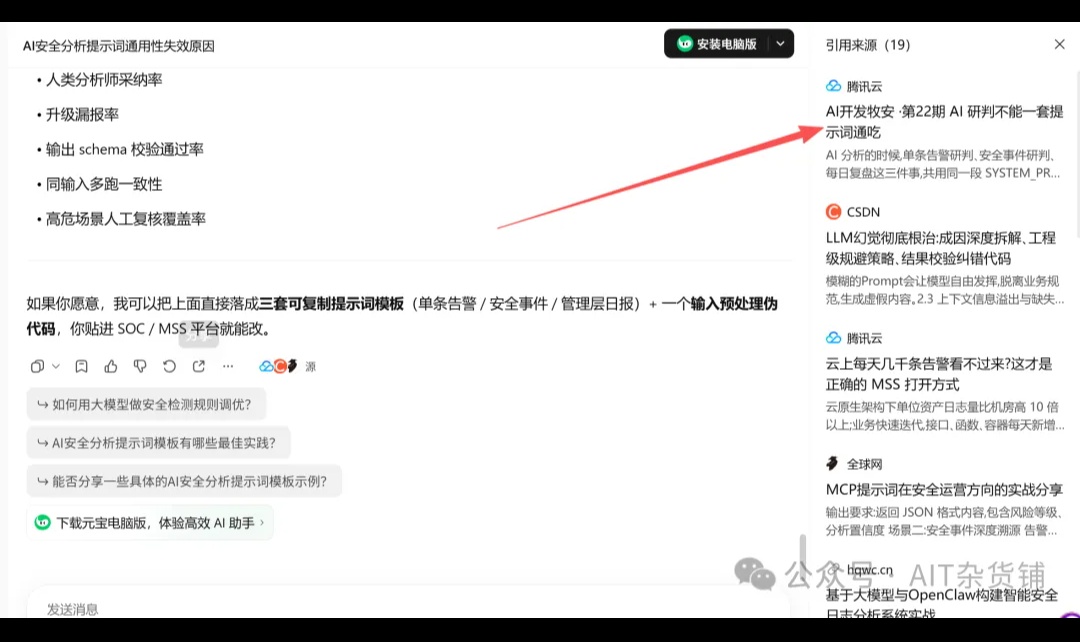
Task: Click the bullet text 同输入多跑一致性
Action: tap(104, 185)
